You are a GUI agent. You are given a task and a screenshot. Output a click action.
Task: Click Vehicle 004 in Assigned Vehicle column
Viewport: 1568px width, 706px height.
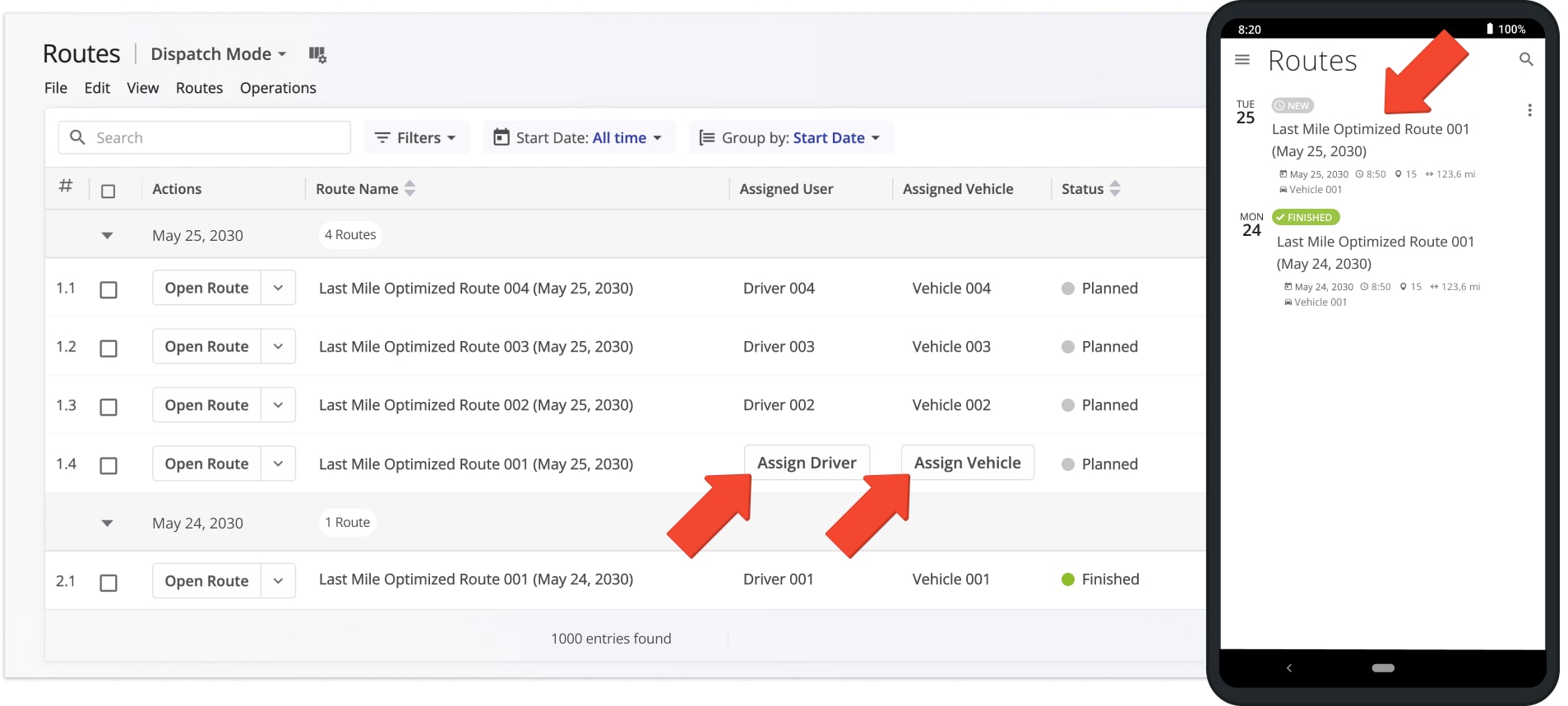[x=951, y=288]
